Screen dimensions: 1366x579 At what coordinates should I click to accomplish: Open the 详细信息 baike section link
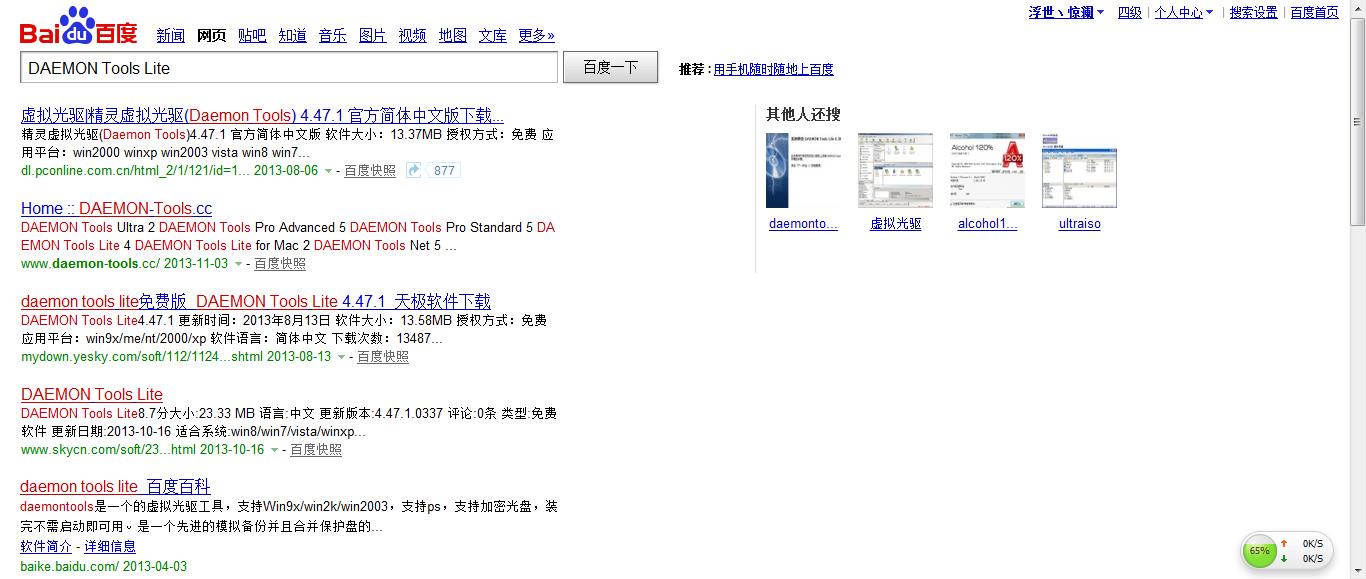(x=110, y=547)
